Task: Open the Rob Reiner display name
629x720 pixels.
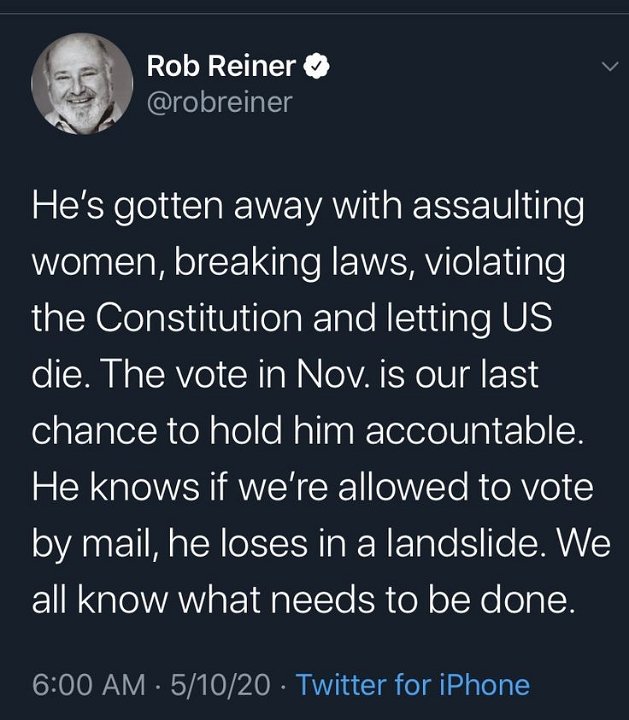Action: click(221, 66)
